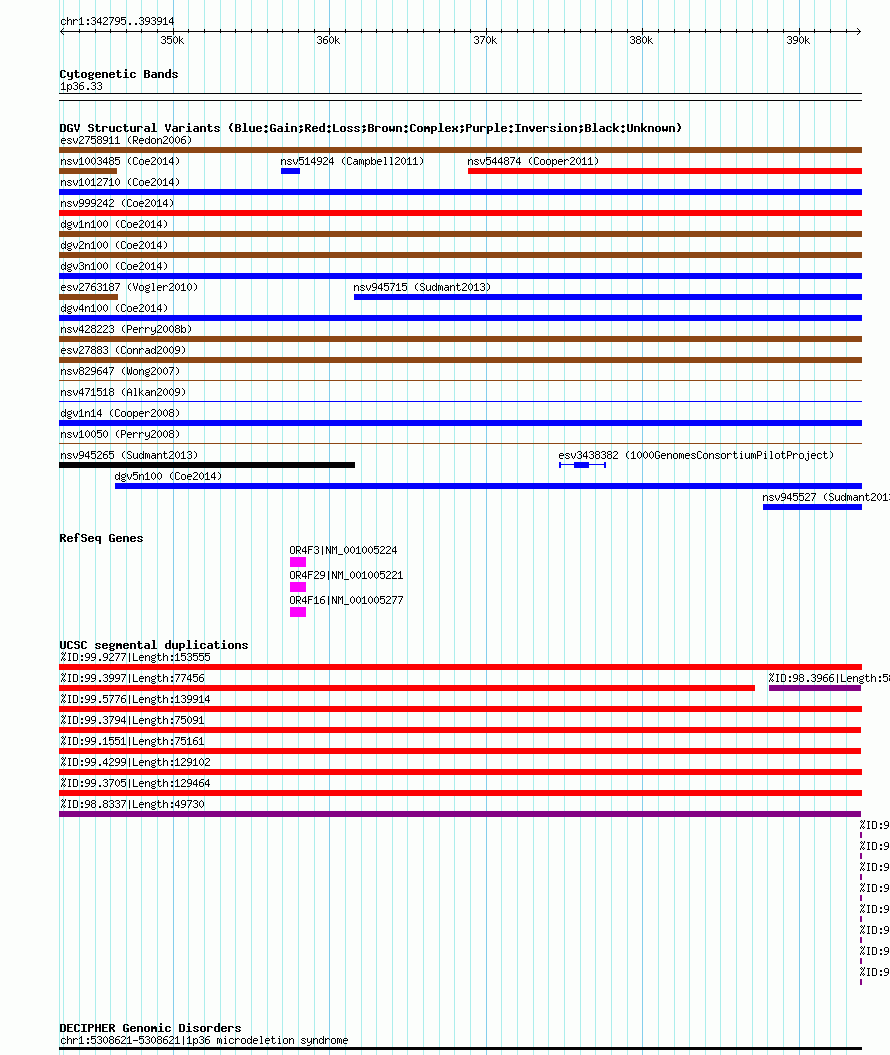This screenshot has height=1055, width=890.
Task: Select the DGV Structural Variants track title
Action: coord(371,128)
